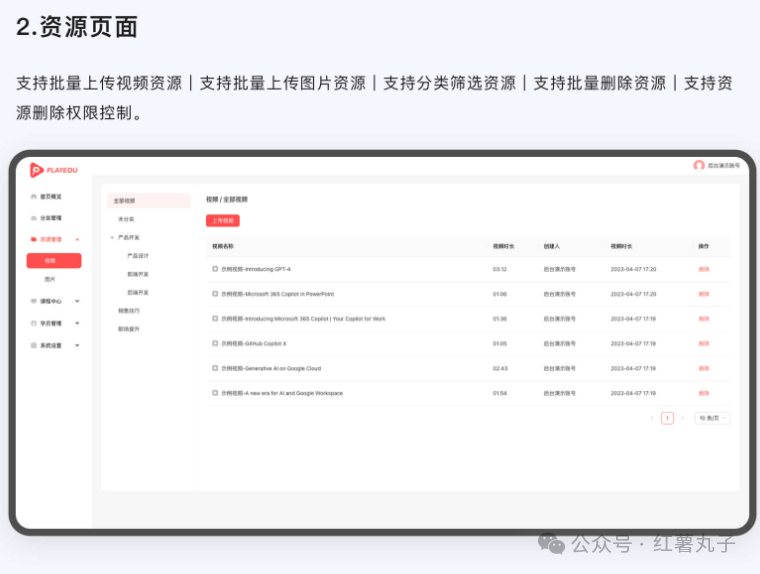Click the Generative AI on Google Cloud title
This screenshot has width=760, height=574.
271,368
